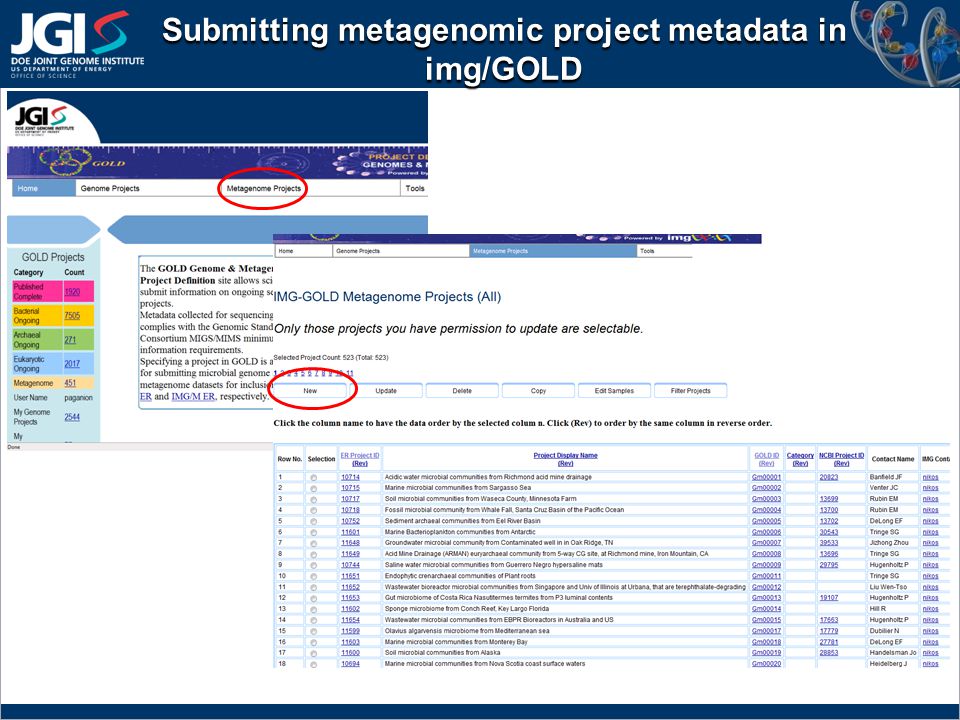Open Archaeal Ongoing count 271 link
The height and width of the screenshot is (720, 960).
point(70,340)
